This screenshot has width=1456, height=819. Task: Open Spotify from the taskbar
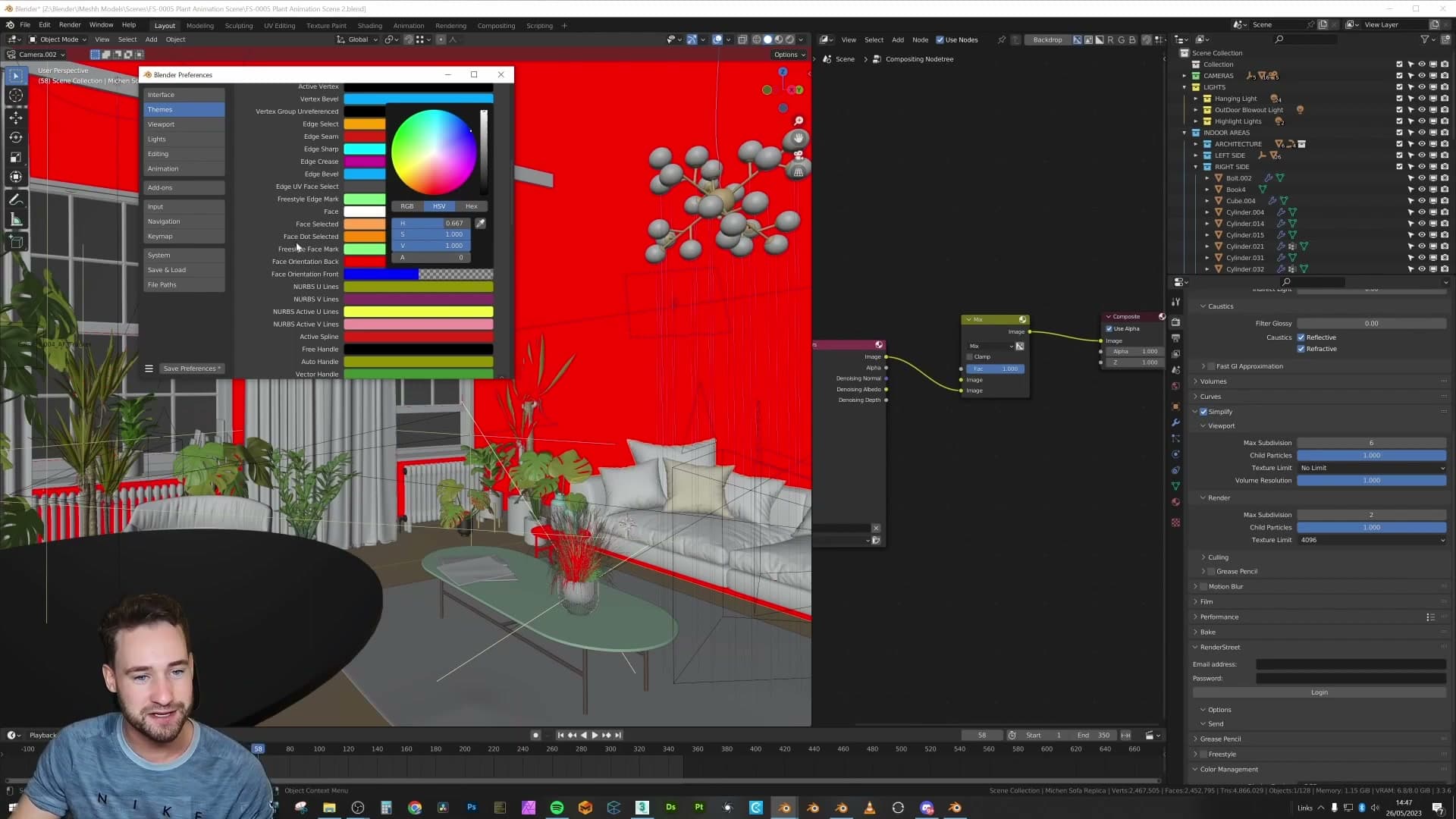pyautogui.click(x=557, y=808)
